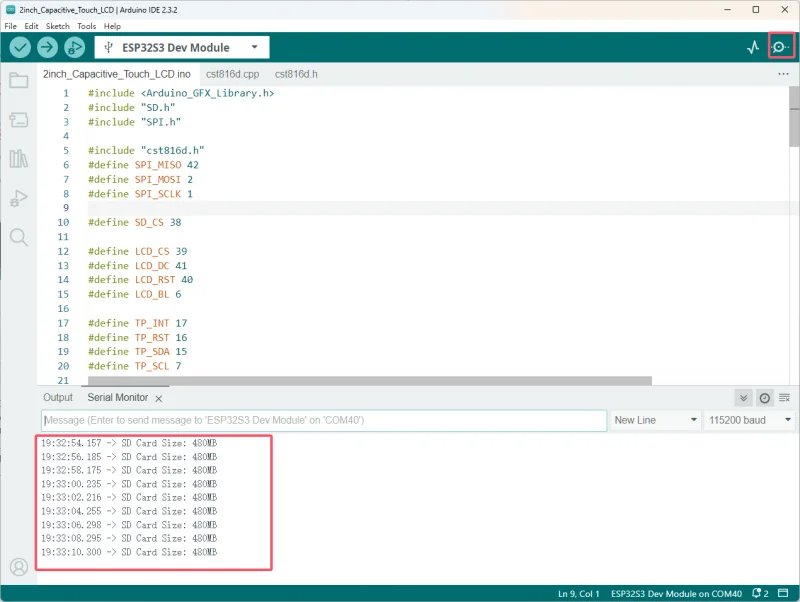
Task: Click the #define LCD_BL 6 code line
Action: [x=135, y=294]
